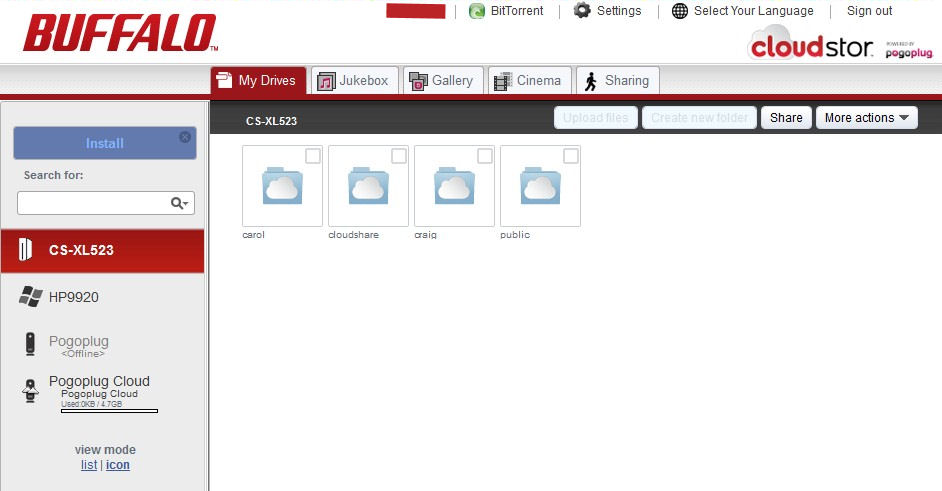Open the BitTorrent icon in header
The height and width of the screenshot is (491, 942).
(477, 11)
